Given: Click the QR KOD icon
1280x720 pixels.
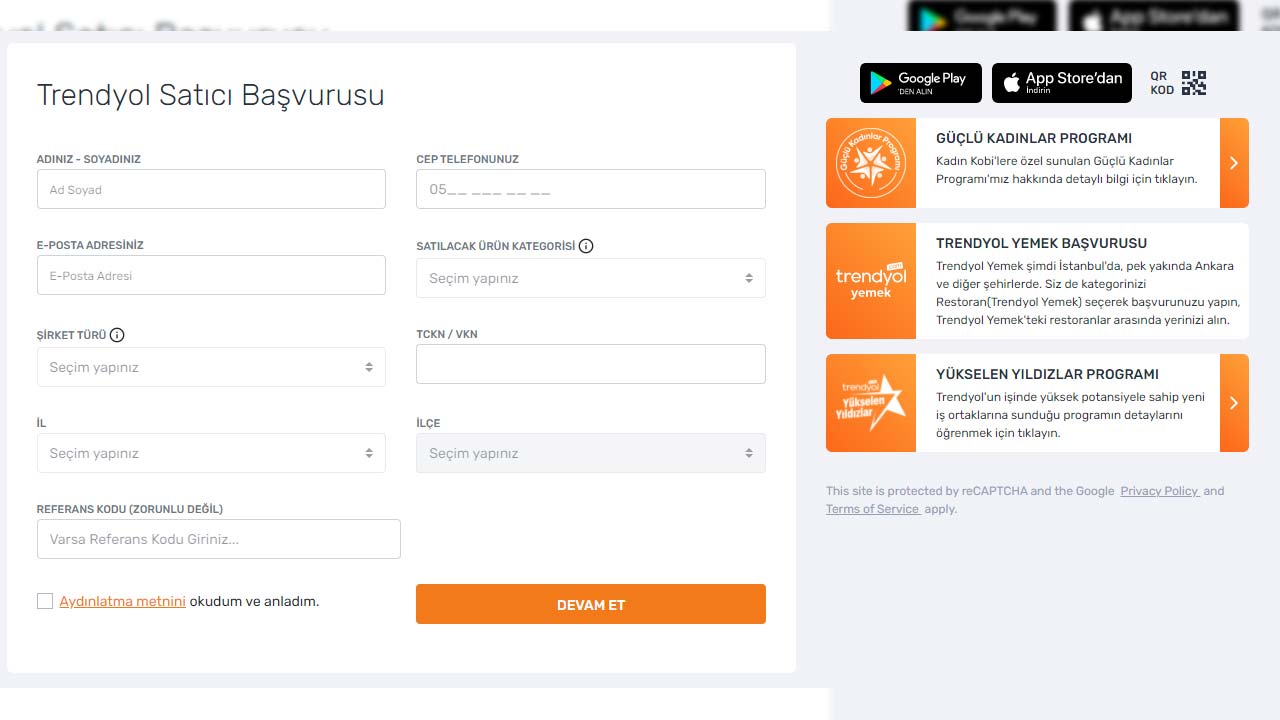Looking at the screenshot, I should 1194,83.
